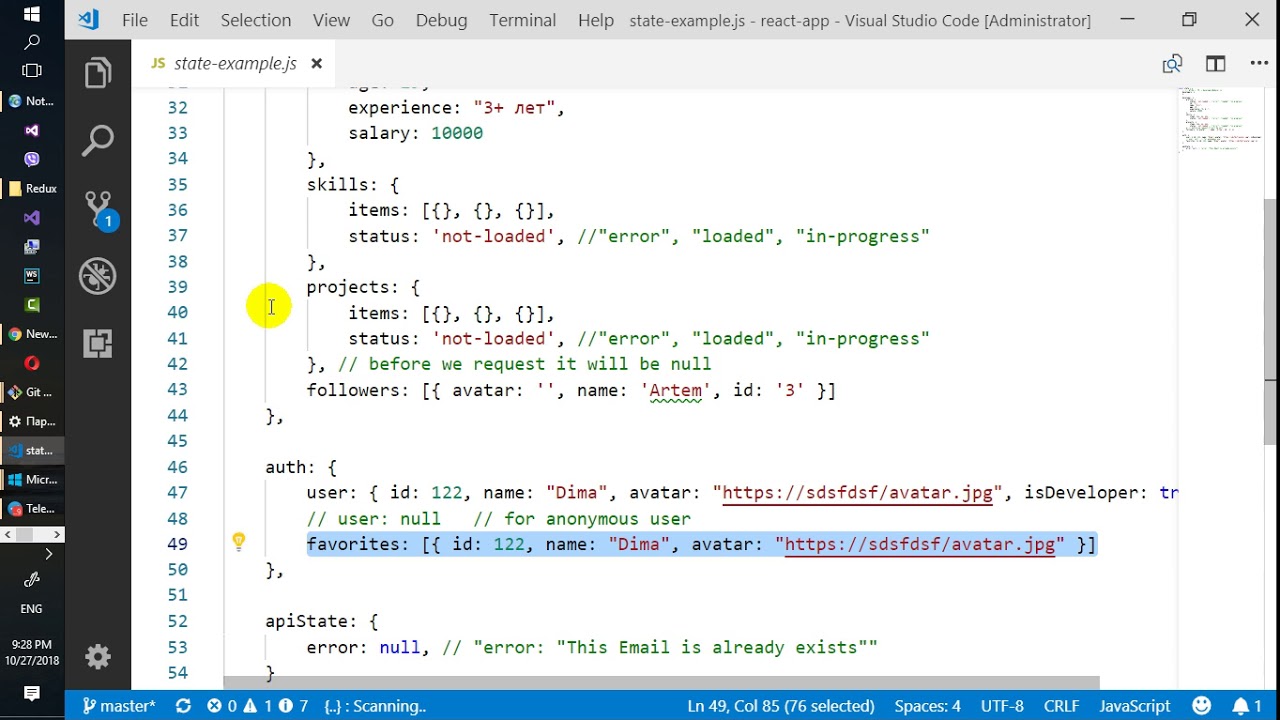The width and height of the screenshot is (1280, 720).
Task: Open the Go menu
Action: point(382,20)
